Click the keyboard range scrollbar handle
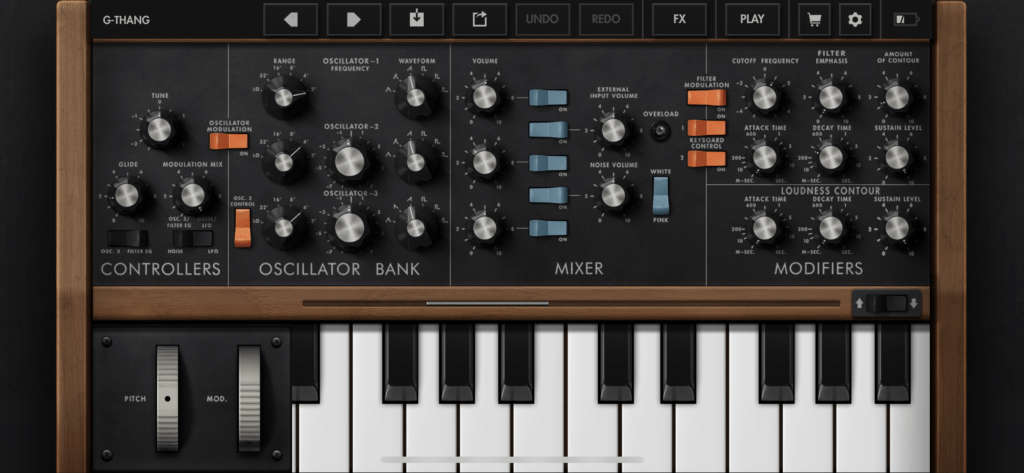Screen dimensions: 1024x473 [x=487, y=303]
